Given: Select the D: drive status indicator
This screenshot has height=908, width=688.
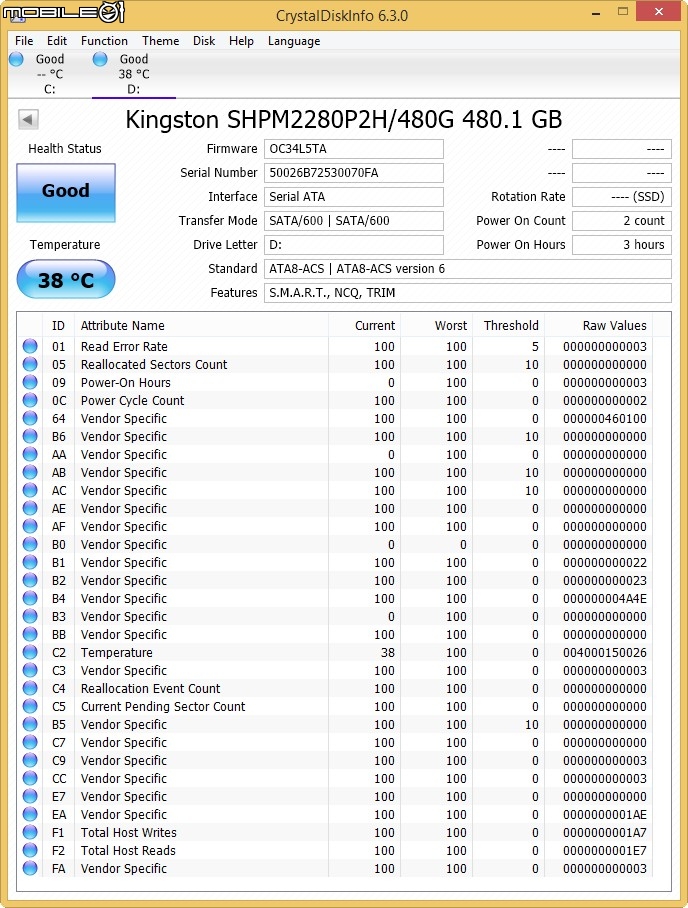Looking at the screenshot, I should coord(100,59).
